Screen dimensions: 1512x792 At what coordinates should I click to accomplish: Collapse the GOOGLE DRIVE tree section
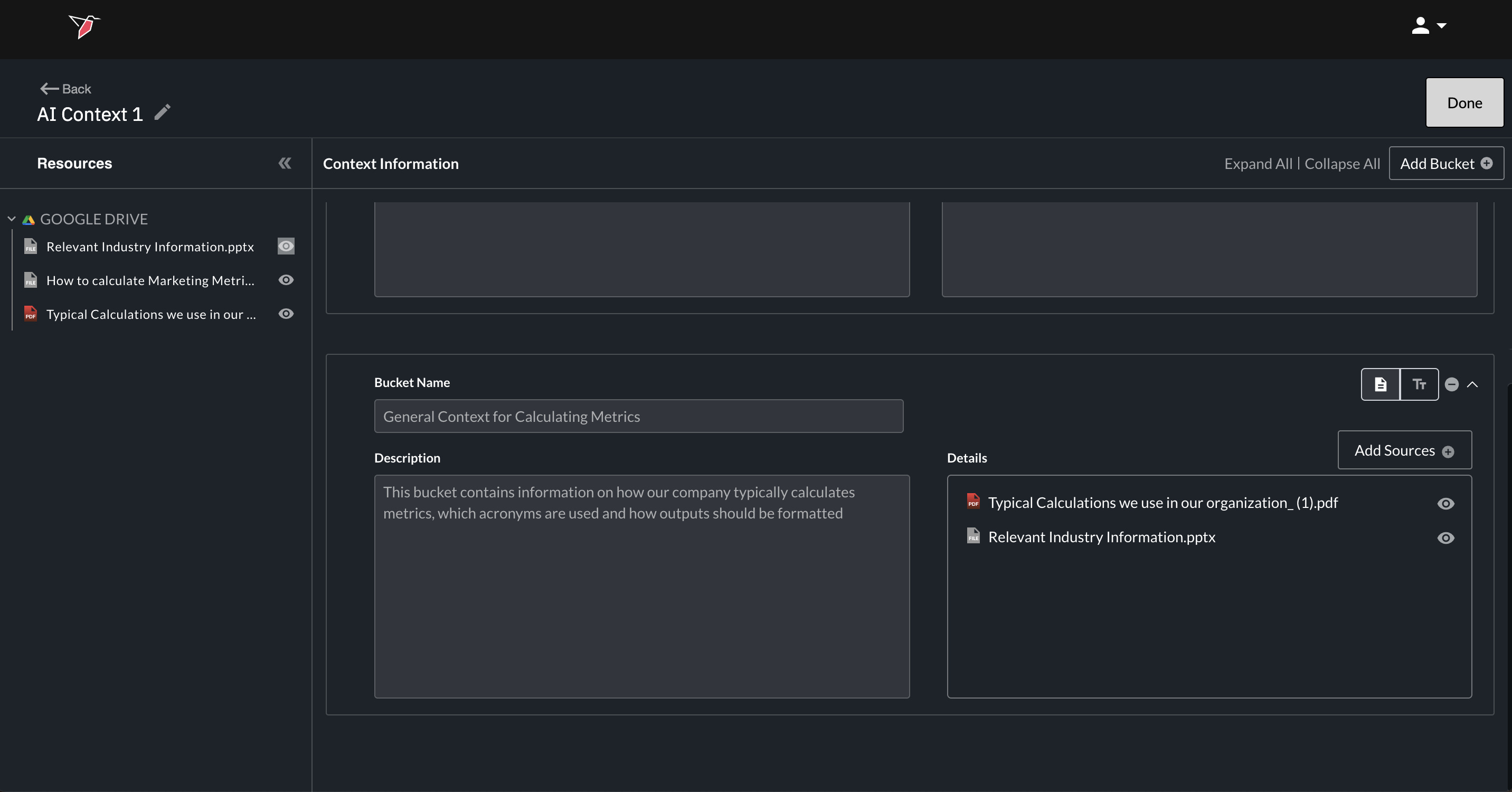tap(11, 219)
